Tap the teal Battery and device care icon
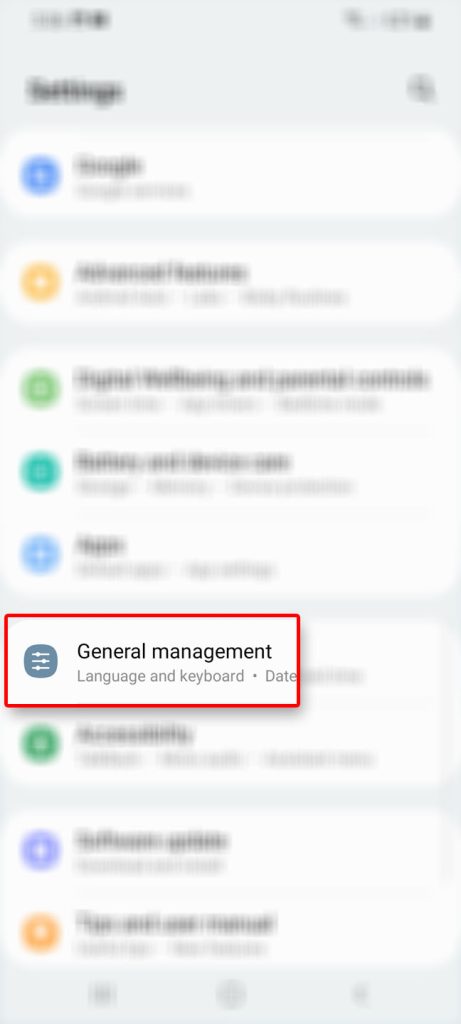 point(40,472)
